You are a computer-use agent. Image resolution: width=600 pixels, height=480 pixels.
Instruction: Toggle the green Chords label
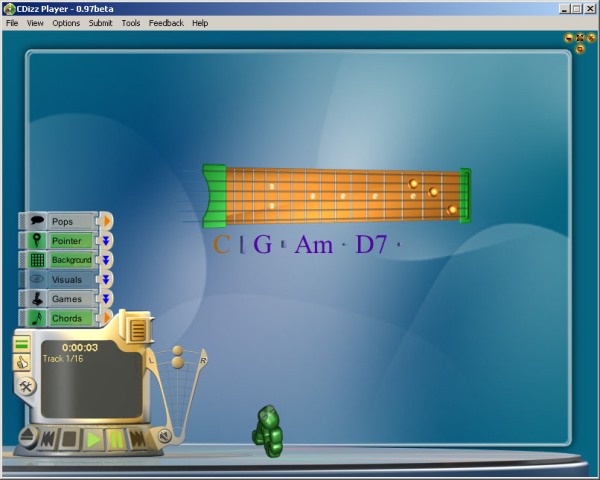click(x=70, y=318)
